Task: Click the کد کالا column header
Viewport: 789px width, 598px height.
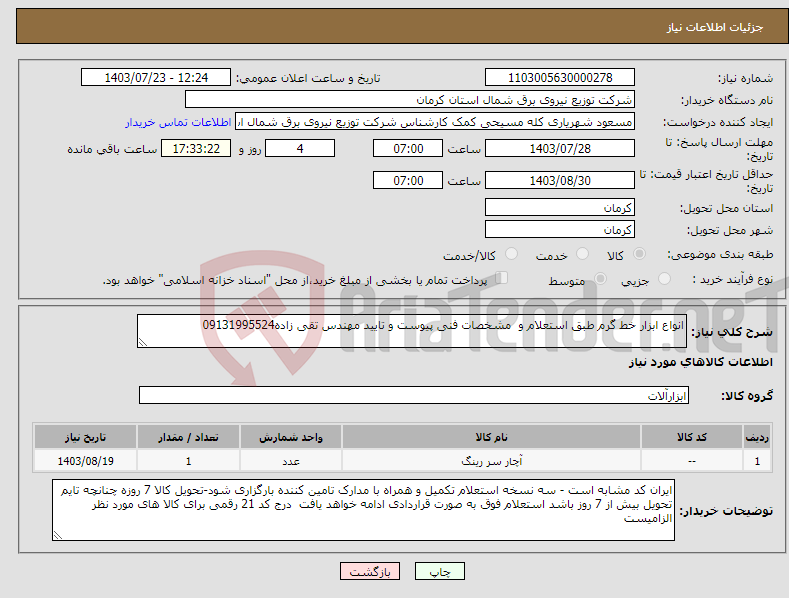Action: click(x=692, y=437)
